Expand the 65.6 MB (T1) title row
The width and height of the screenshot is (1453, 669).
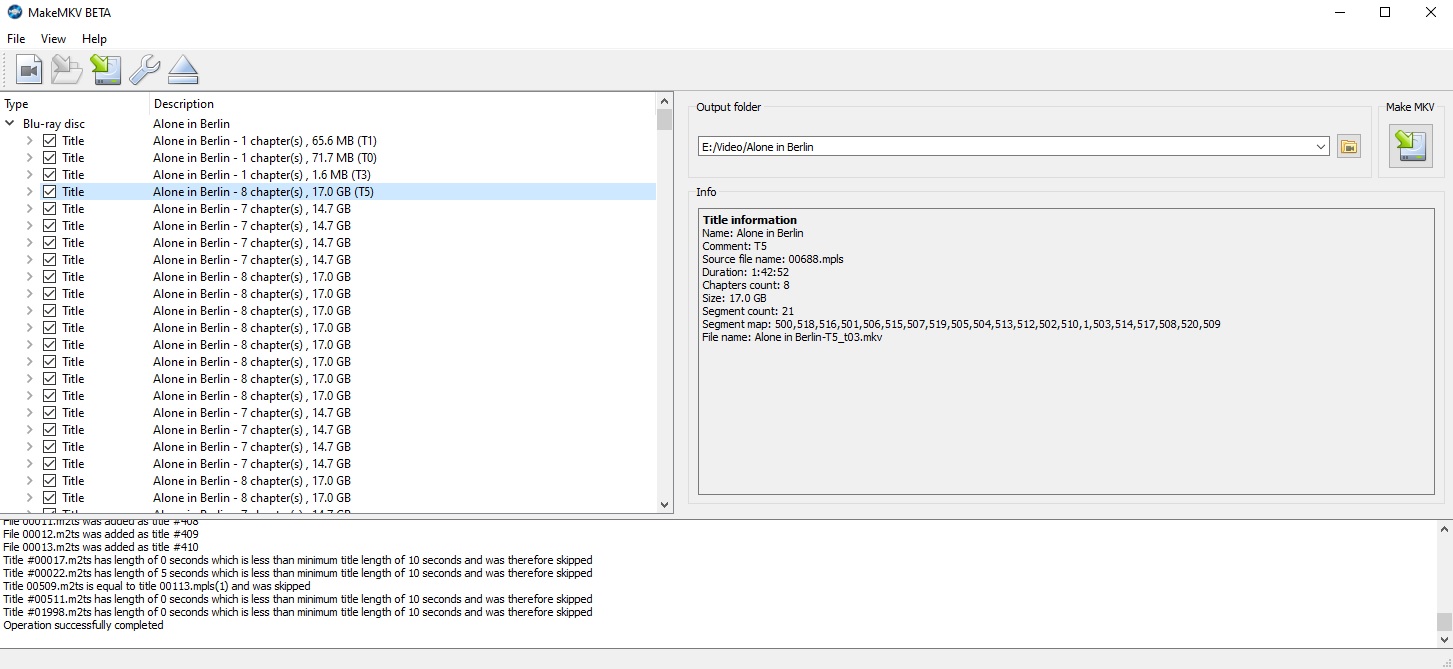point(29,141)
